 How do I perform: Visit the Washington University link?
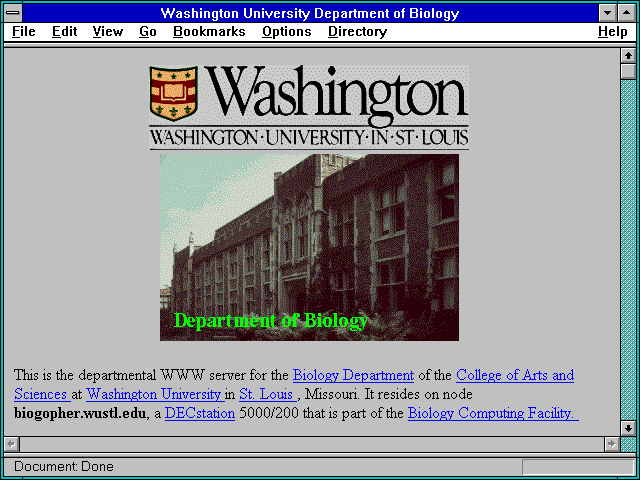(x=154, y=394)
